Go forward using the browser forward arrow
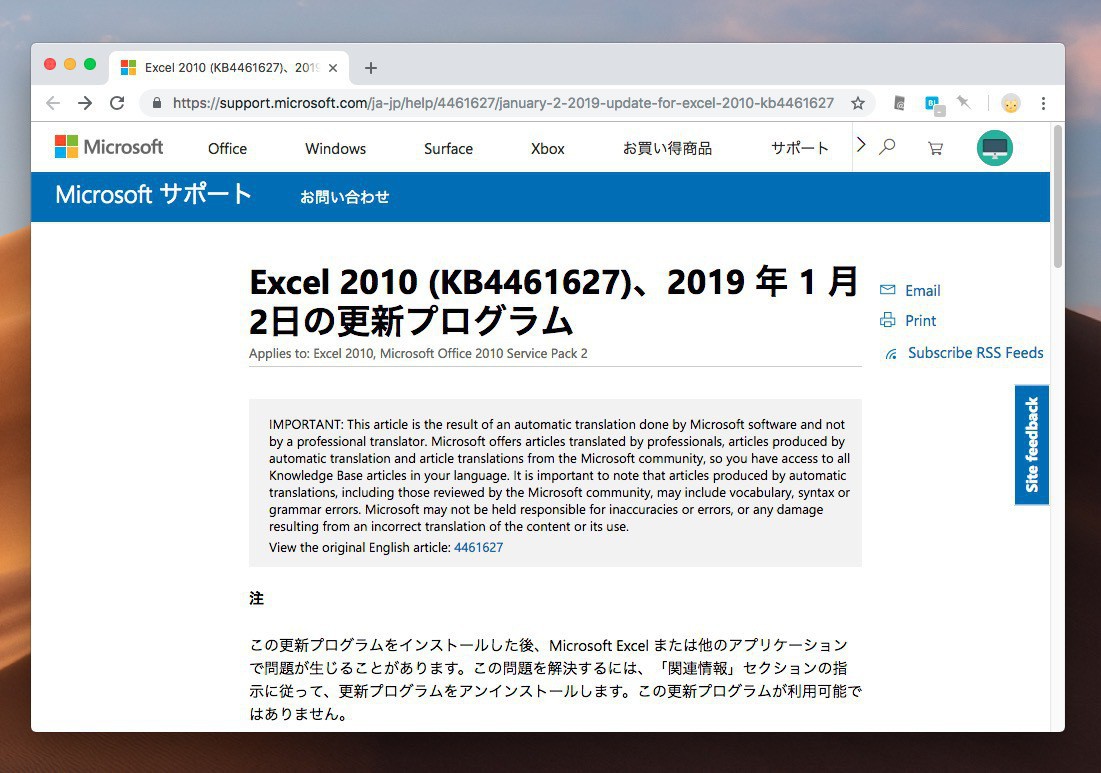 85,103
